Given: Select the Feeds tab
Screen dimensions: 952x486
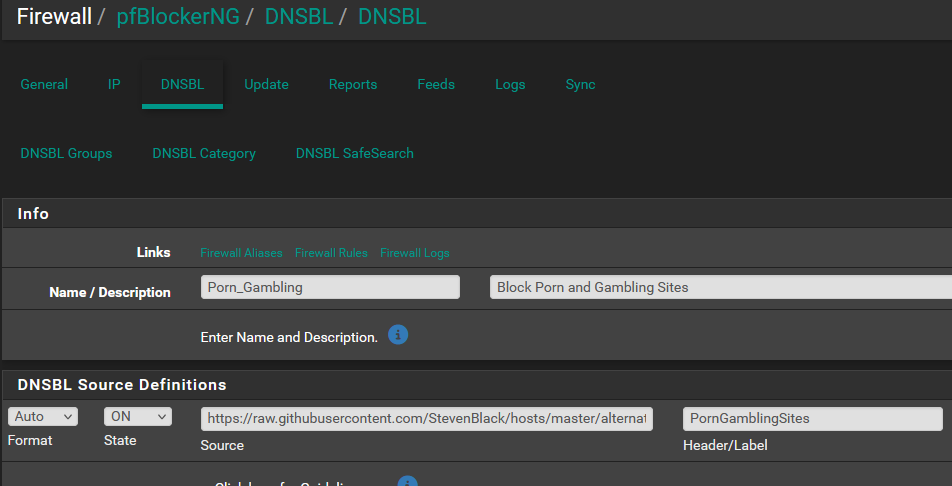Looking at the screenshot, I should pos(436,84).
